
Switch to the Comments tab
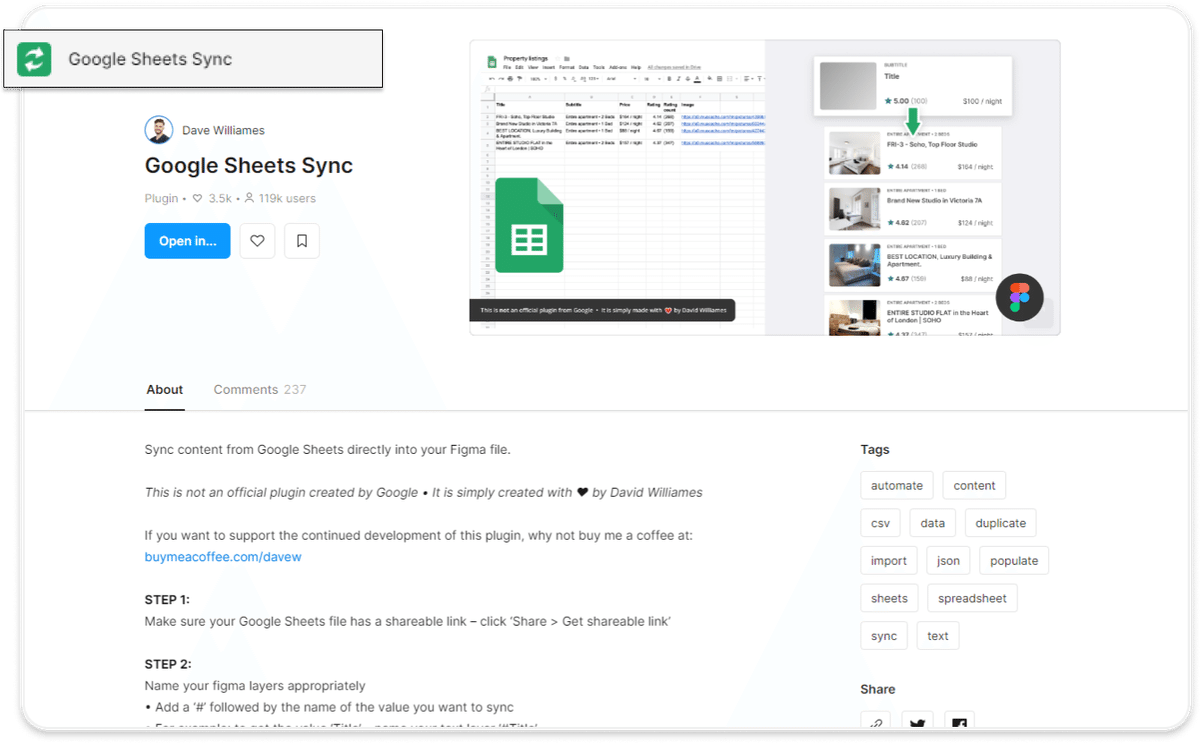[260, 390]
